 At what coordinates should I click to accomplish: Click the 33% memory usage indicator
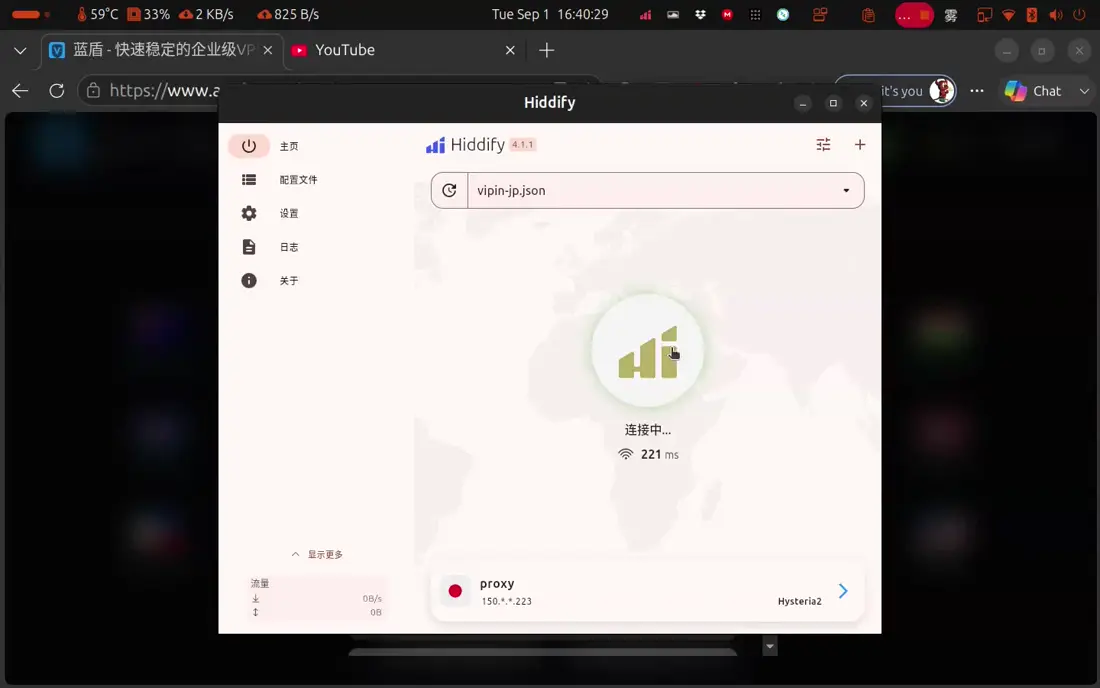point(148,14)
